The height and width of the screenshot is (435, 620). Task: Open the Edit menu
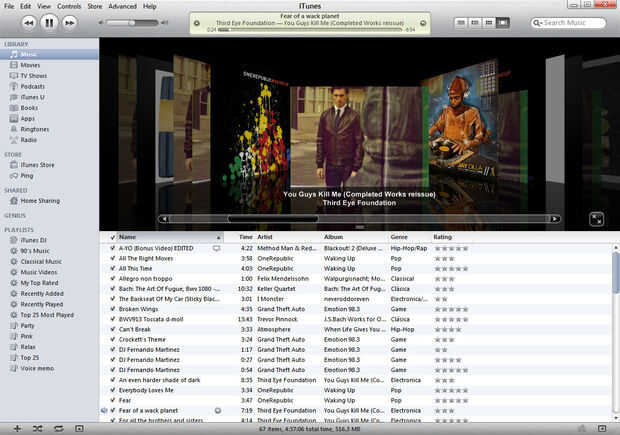[26, 6]
